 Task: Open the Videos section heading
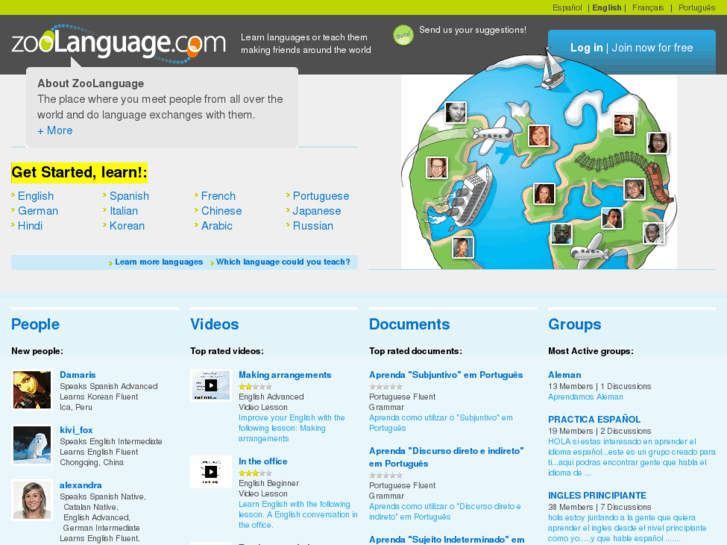214,324
